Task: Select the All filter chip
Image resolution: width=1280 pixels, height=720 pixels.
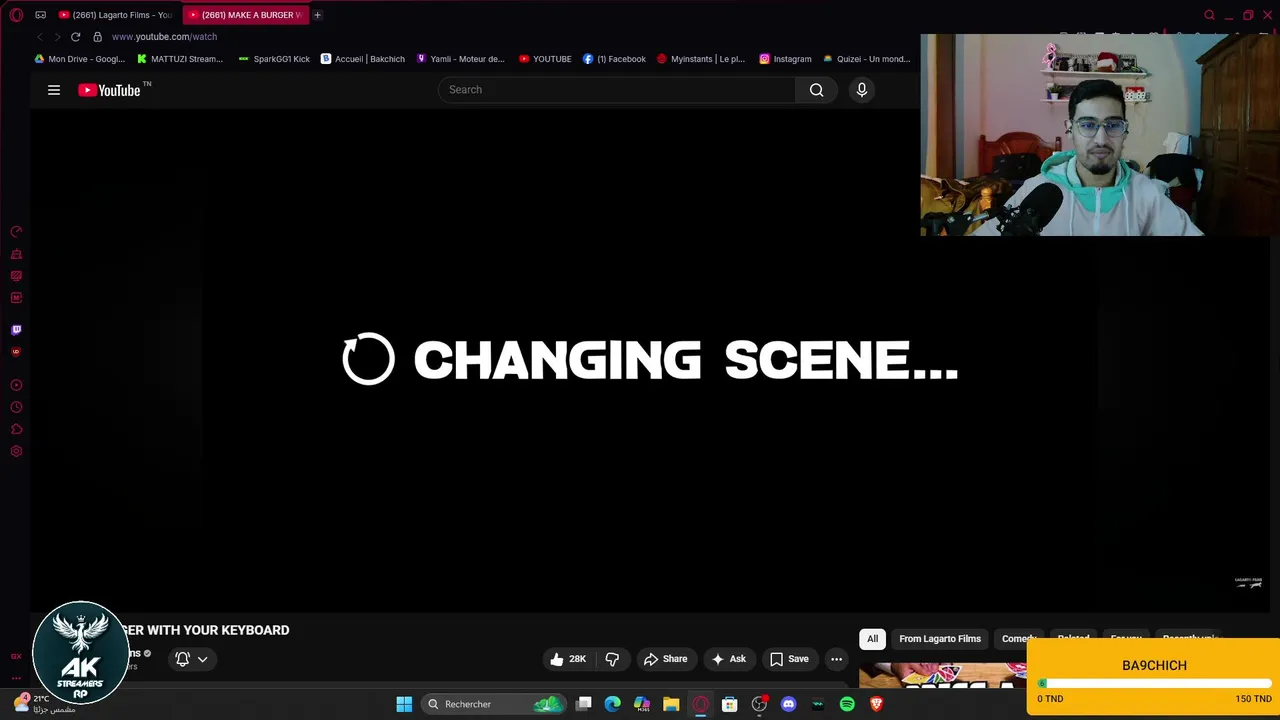Action: point(872,639)
